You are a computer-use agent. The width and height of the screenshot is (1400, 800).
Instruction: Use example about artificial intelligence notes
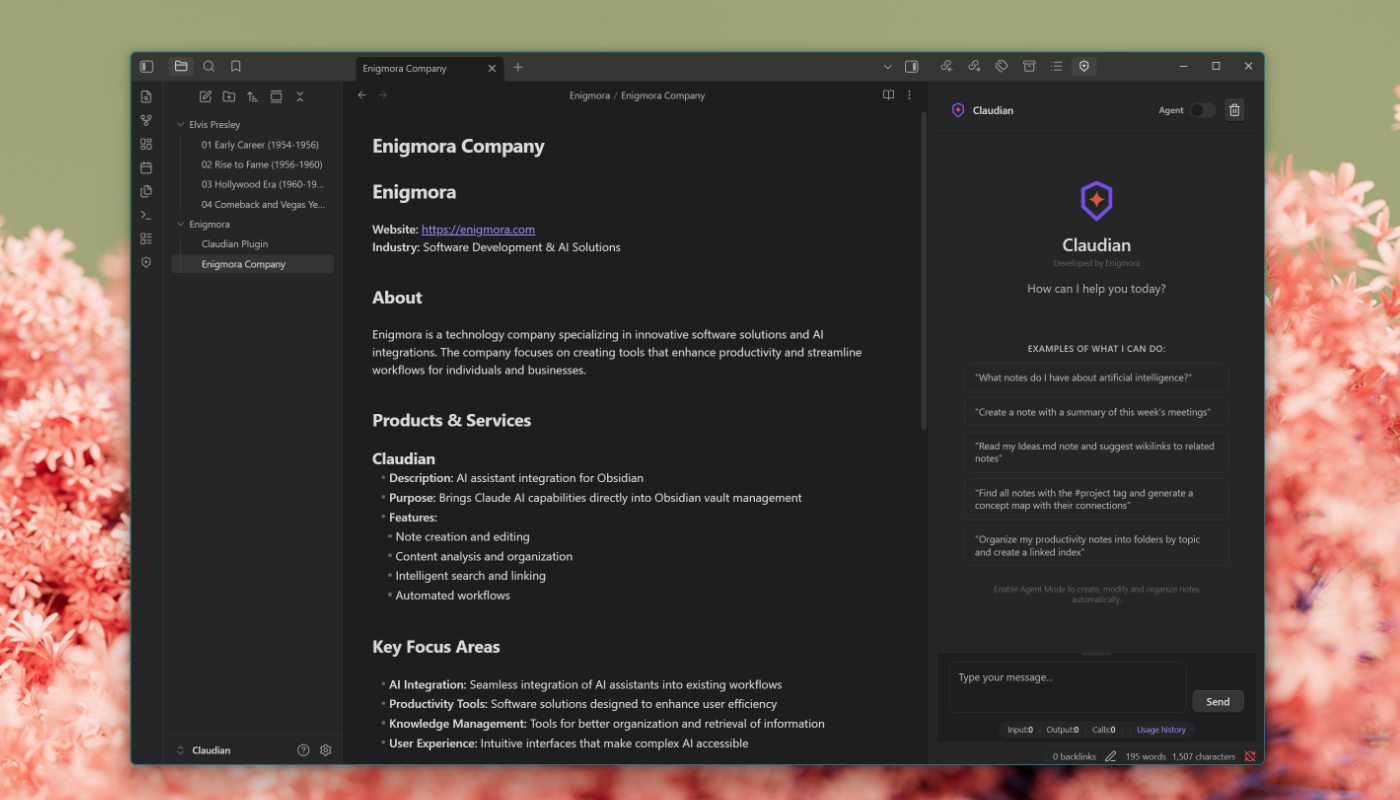[x=1096, y=378]
